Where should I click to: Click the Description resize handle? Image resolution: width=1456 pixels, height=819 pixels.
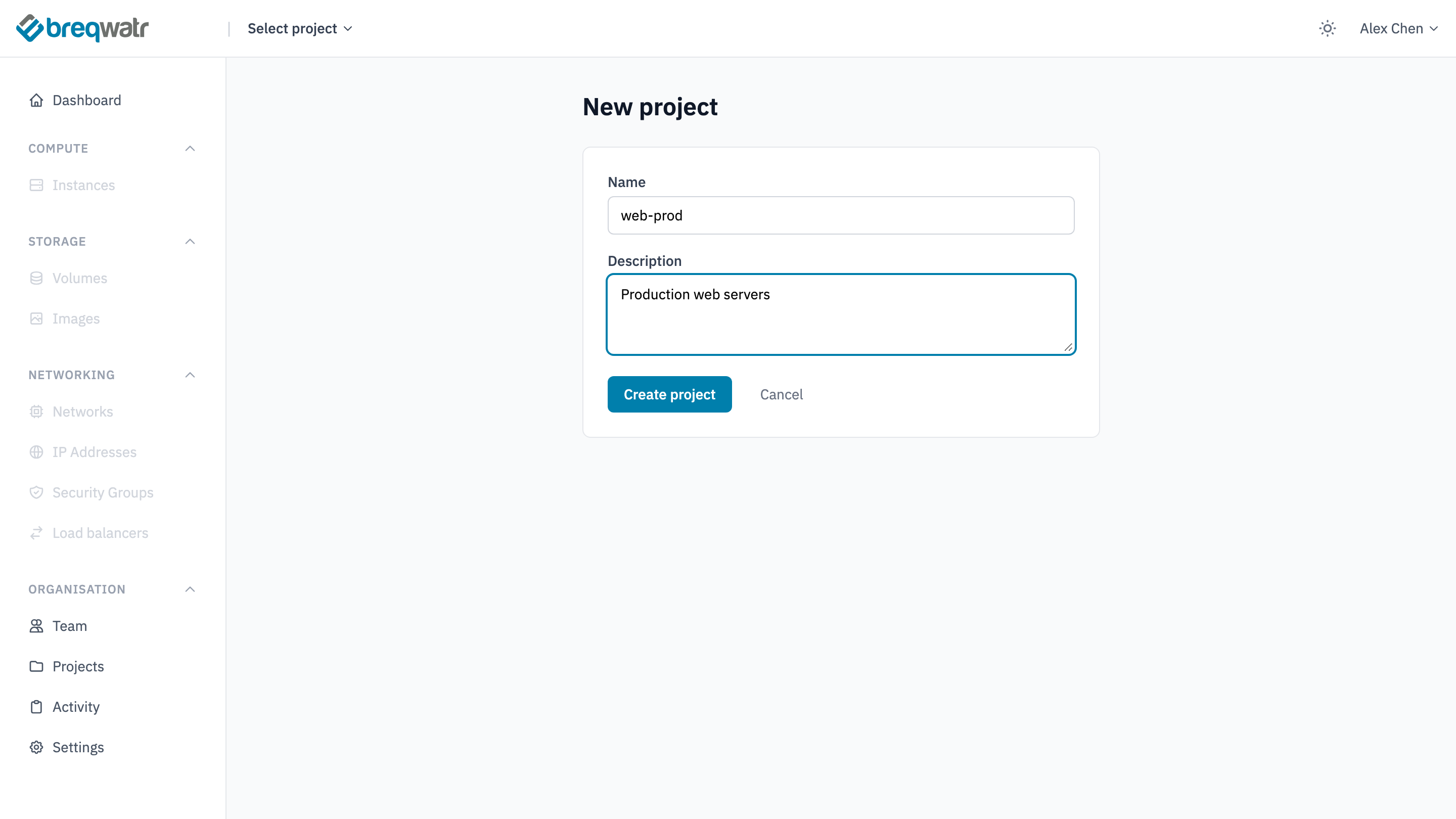pyautogui.click(x=1068, y=348)
